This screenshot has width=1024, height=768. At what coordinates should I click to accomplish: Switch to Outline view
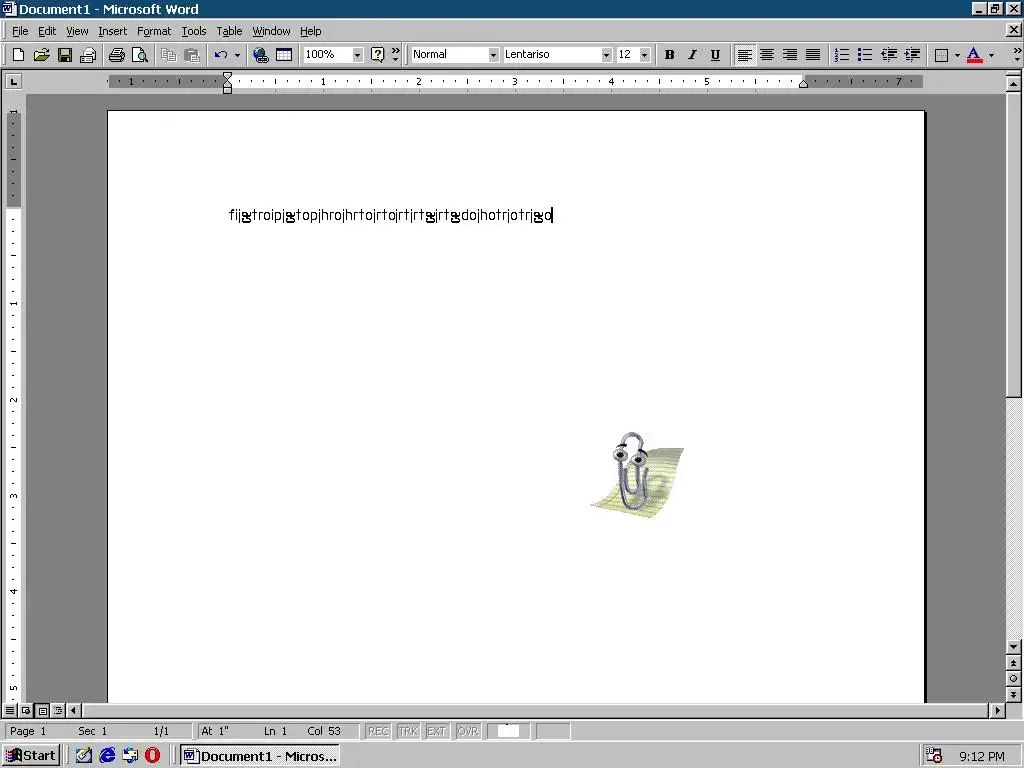(57, 710)
